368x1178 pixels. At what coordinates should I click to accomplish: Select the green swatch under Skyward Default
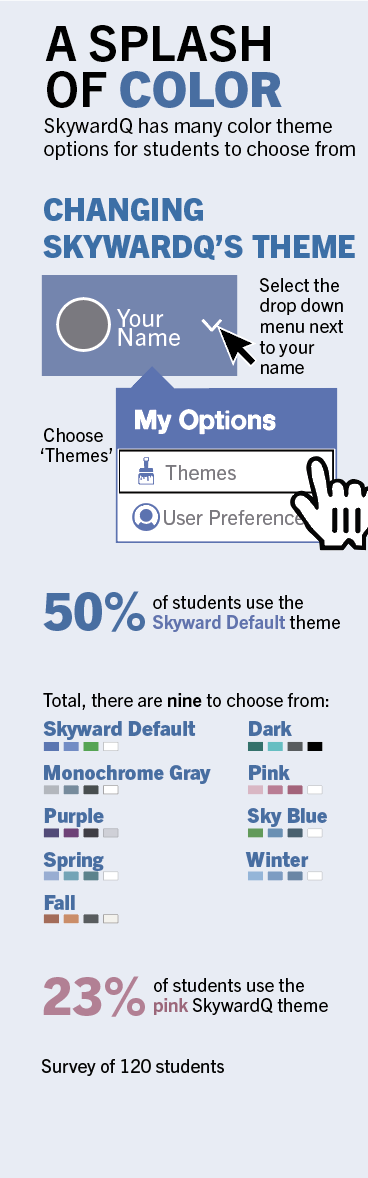pos(91,747)
